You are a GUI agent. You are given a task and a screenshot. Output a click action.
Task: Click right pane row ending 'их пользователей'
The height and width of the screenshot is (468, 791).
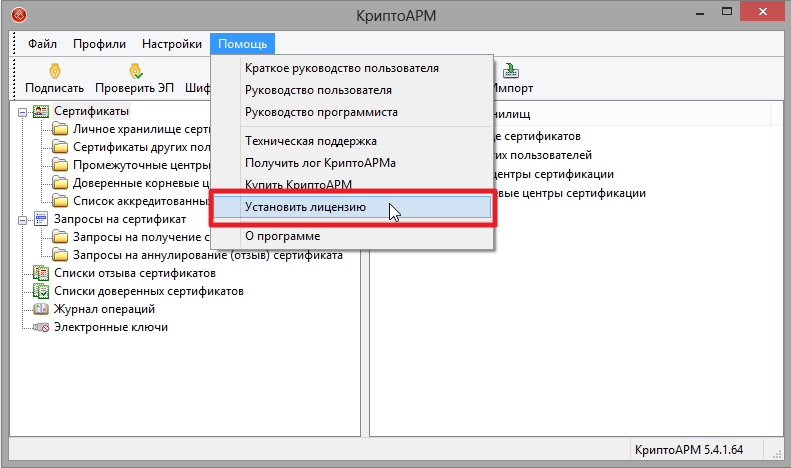pyautogui.click(x=543, y=155)
